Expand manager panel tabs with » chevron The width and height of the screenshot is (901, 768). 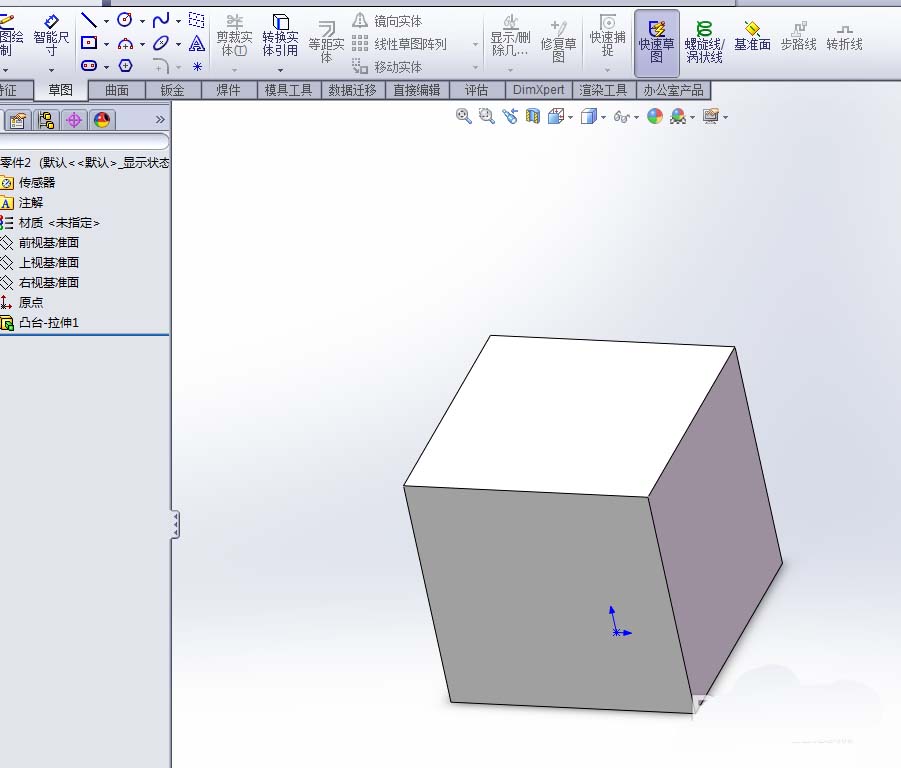160,119
